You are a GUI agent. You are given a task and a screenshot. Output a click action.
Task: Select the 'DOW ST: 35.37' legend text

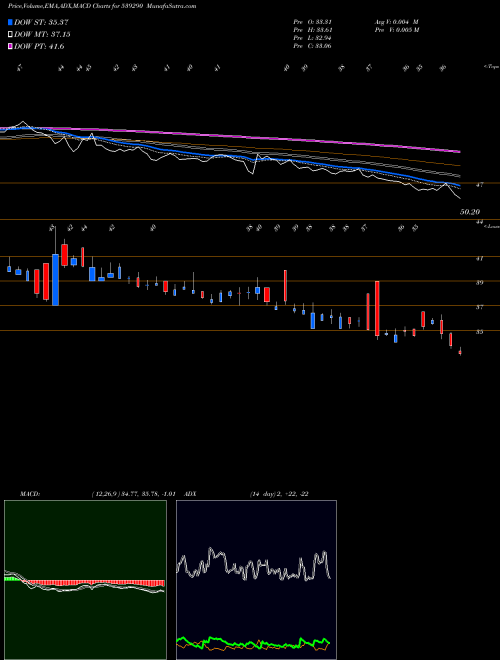click(41, 22)
